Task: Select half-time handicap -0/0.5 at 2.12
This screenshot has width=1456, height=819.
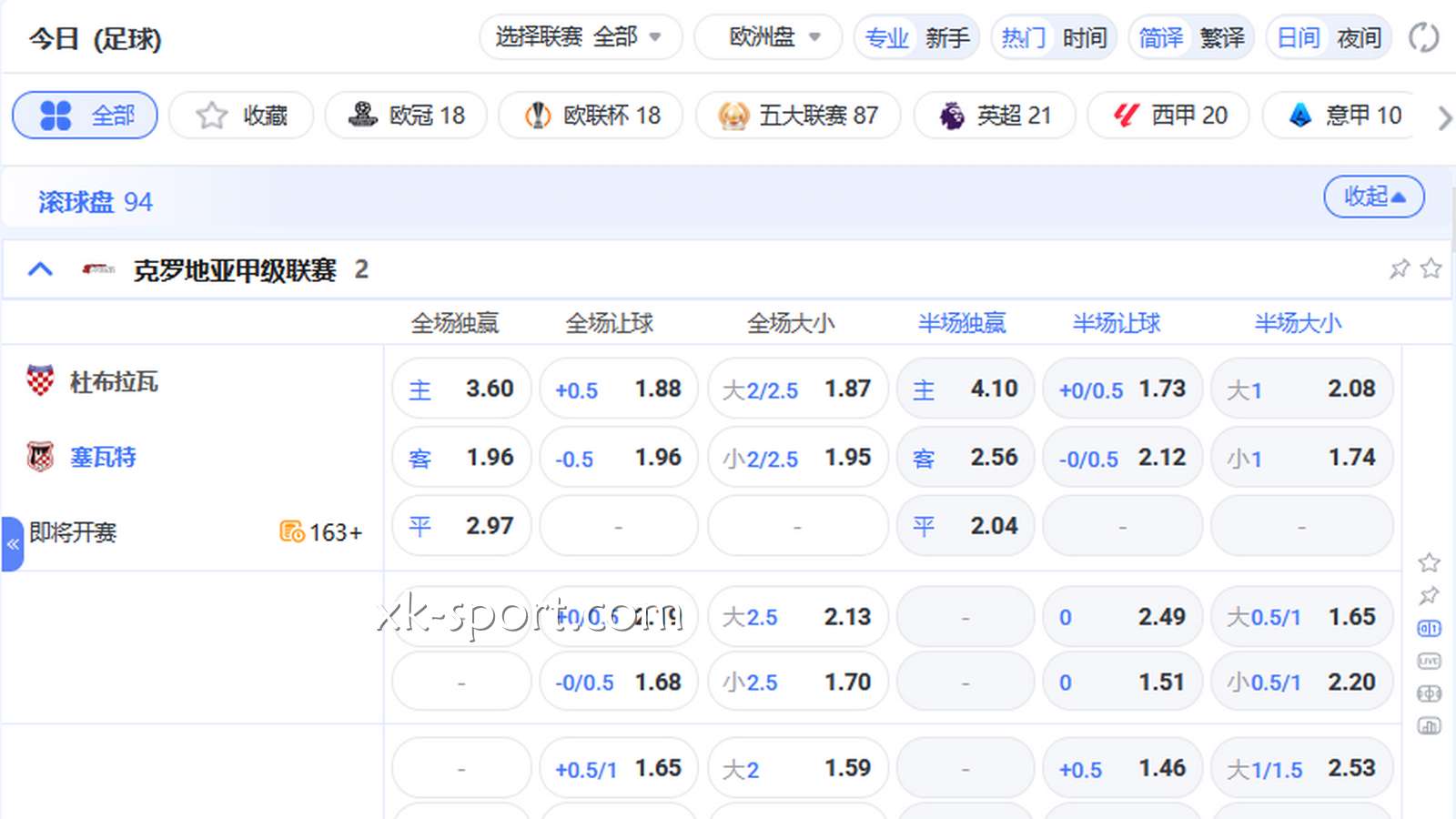Action: (1123, 457)
